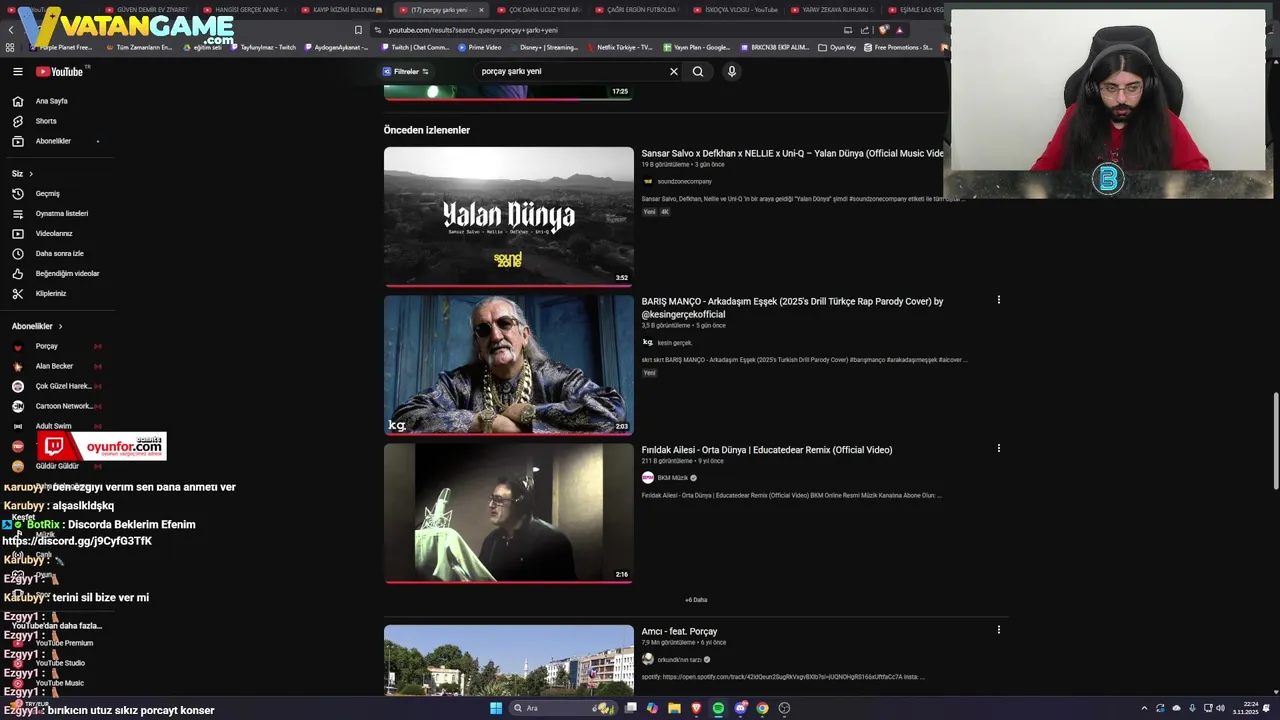Screen dimensions: 1280x720
Task: Open BKM Müzik channel link
Action: coord(672,478)
